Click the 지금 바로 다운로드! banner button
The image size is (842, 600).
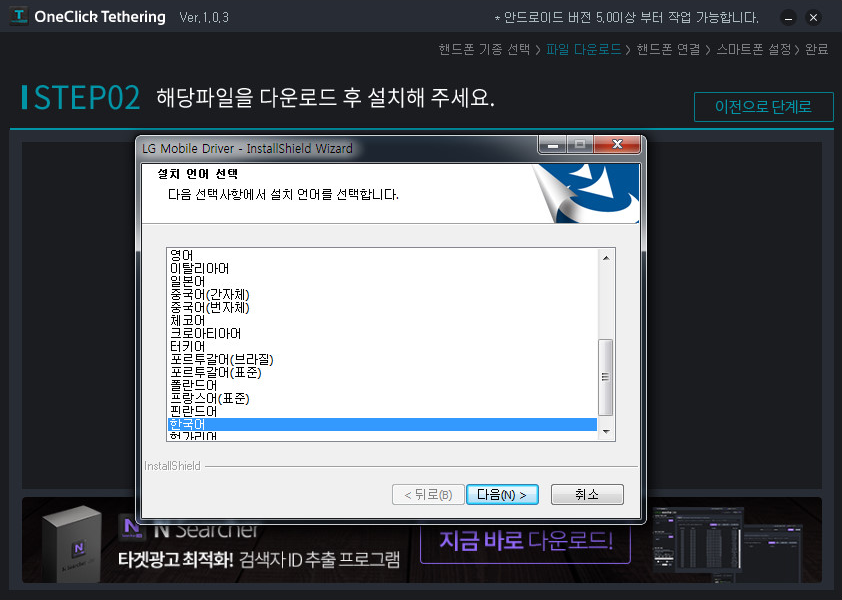(525, 541)
